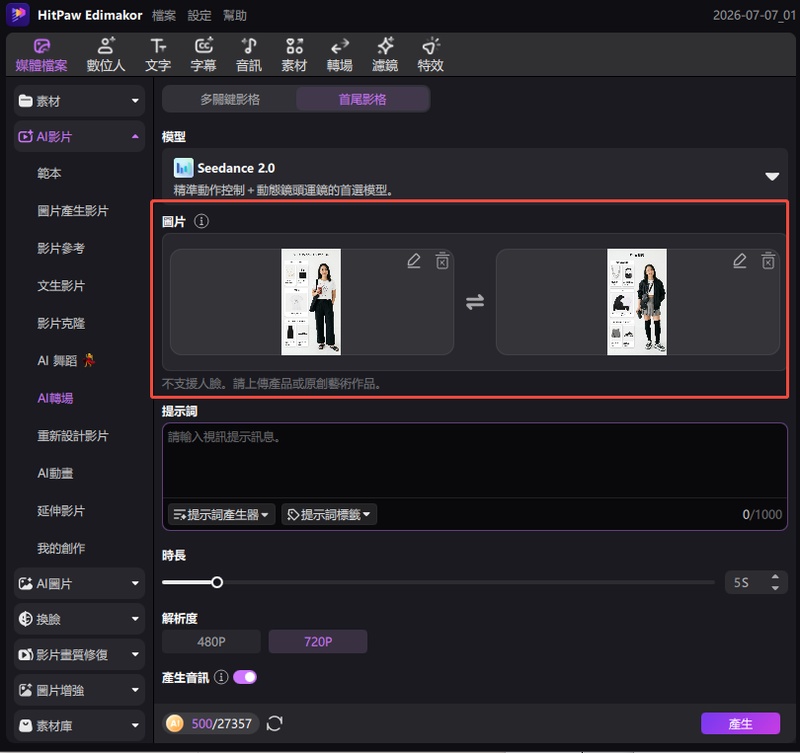Expand the 素材庫 sidebar section
Viewport: 800px width, 753px height.
[79, 725]
